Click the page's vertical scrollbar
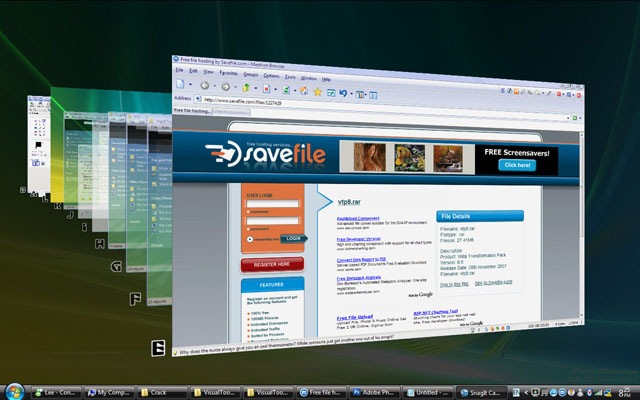The height and width of the screenshot is (400, 640). 582,224
